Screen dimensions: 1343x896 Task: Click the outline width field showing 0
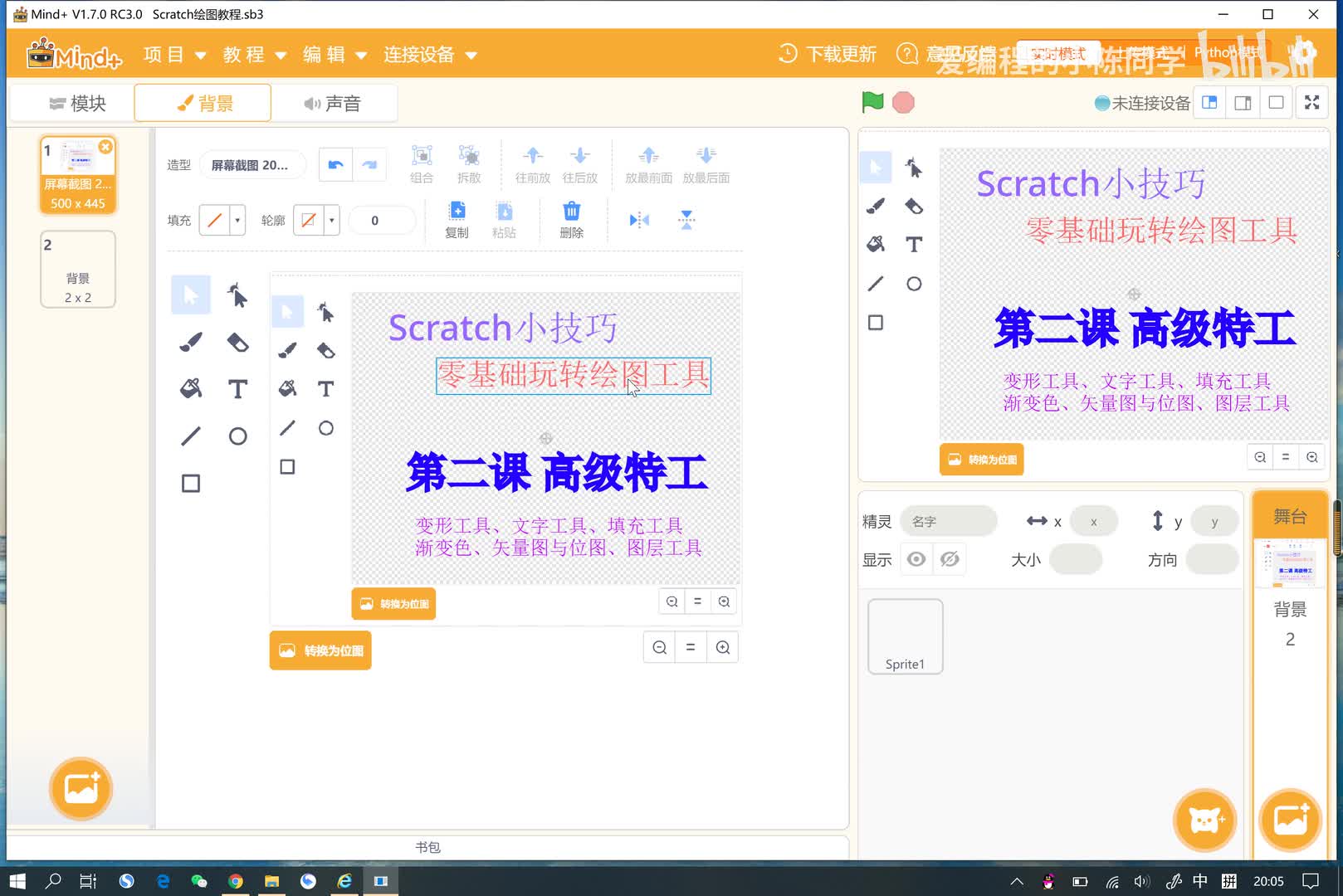click(x=382, y=220)
